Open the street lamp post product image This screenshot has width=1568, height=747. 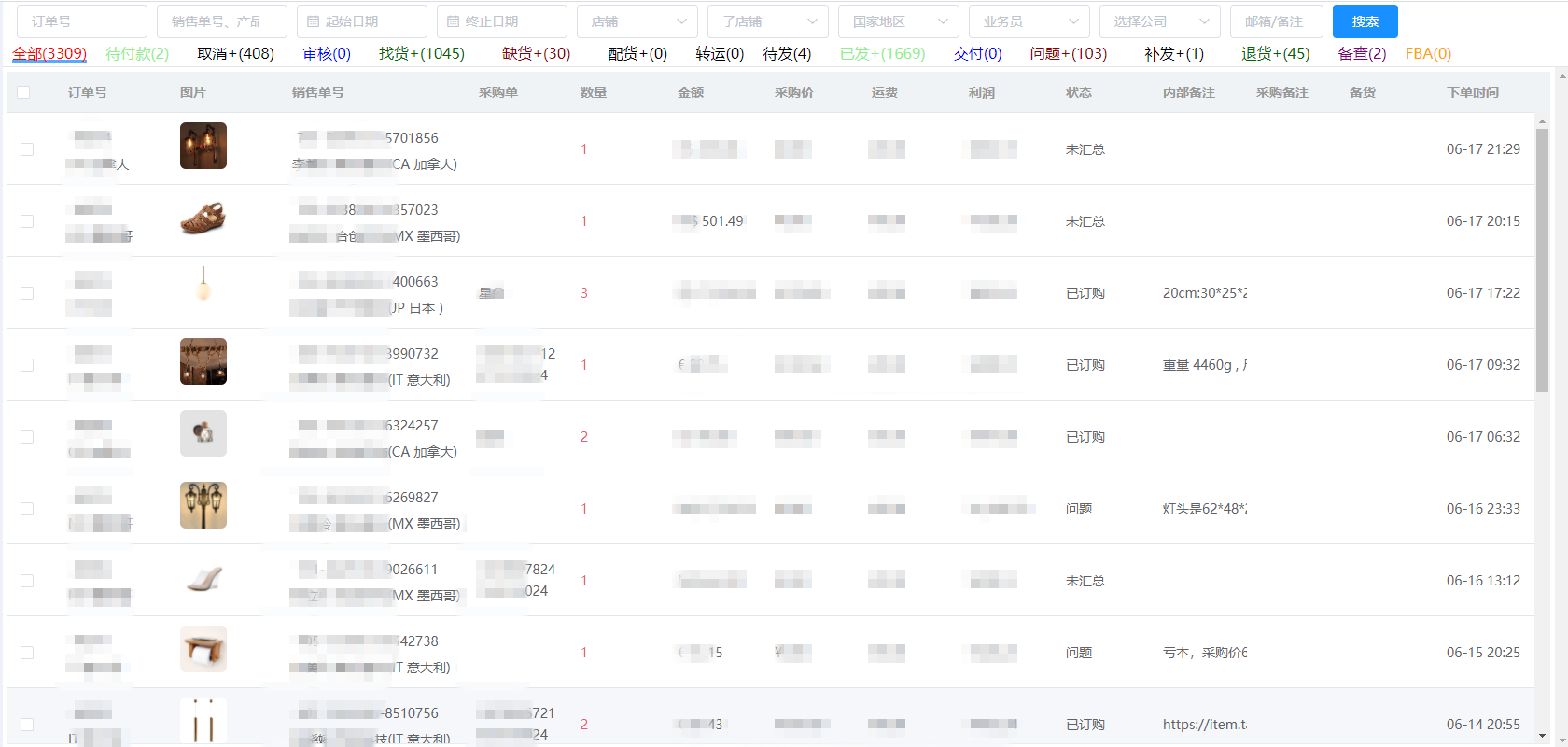[x=203, y=505]
